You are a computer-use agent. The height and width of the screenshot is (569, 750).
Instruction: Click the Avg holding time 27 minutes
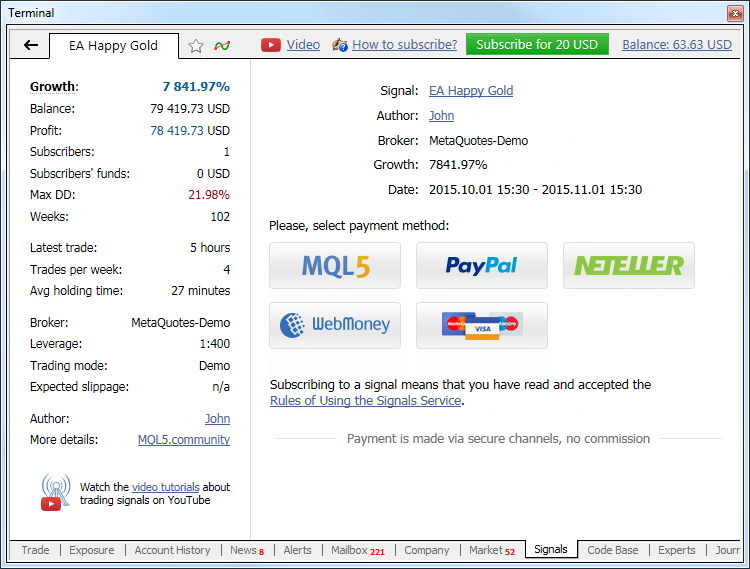tap(200, 291)
